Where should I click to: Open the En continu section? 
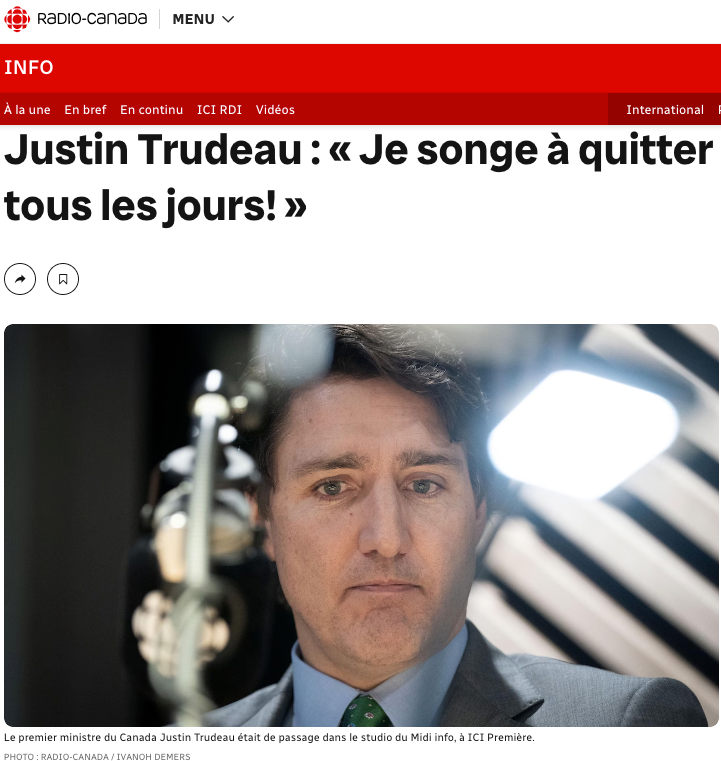click(151, 110)
